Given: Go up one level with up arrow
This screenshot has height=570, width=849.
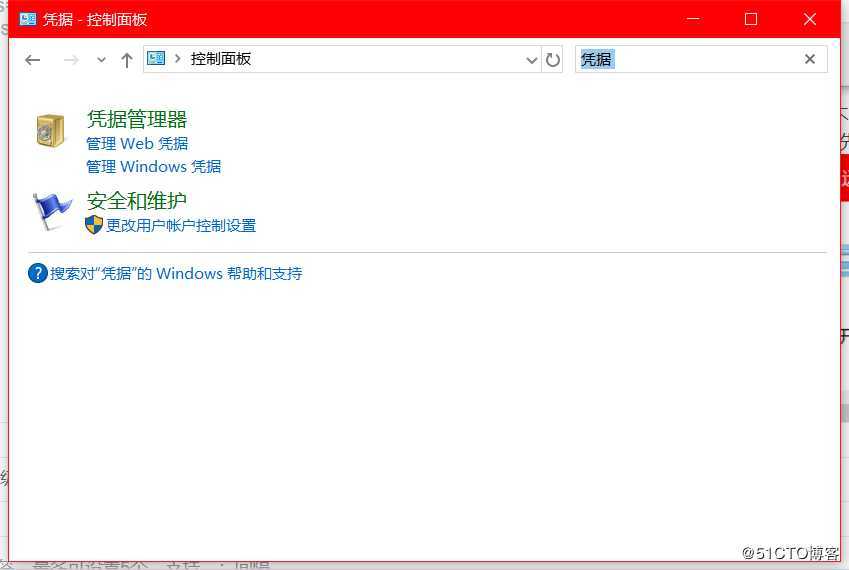Looking at the screenshot, I should (127, 60).
